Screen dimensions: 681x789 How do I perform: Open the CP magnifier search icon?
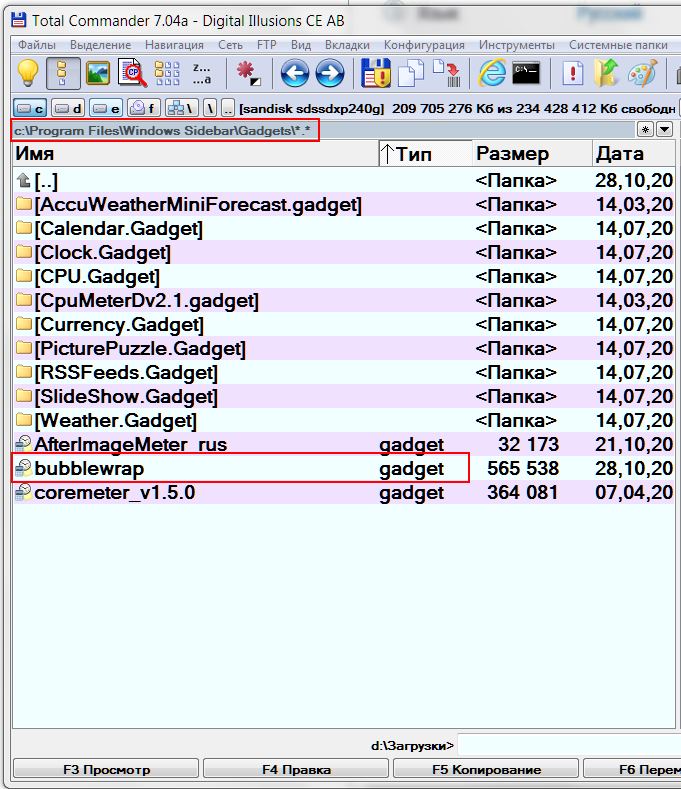pos(132,73)
